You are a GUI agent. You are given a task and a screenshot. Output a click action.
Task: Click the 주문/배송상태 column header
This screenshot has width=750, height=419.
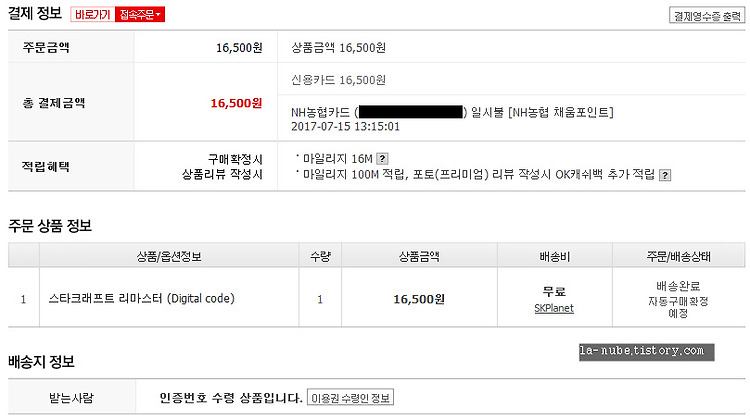click(678, 256)
